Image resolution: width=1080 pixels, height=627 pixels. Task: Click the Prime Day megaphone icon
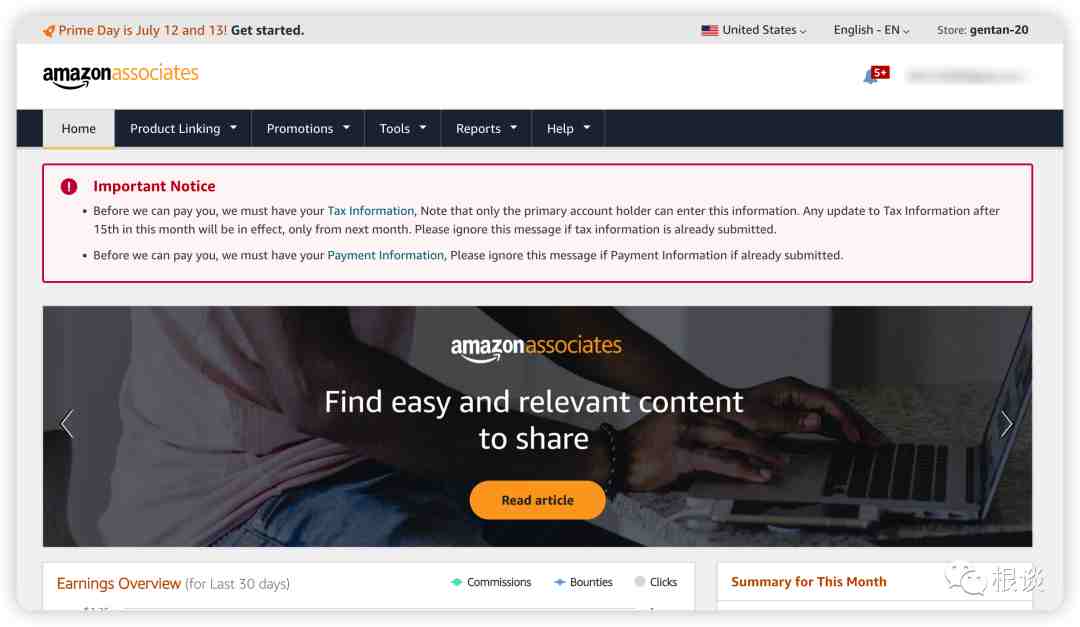(x=48, y=31)
